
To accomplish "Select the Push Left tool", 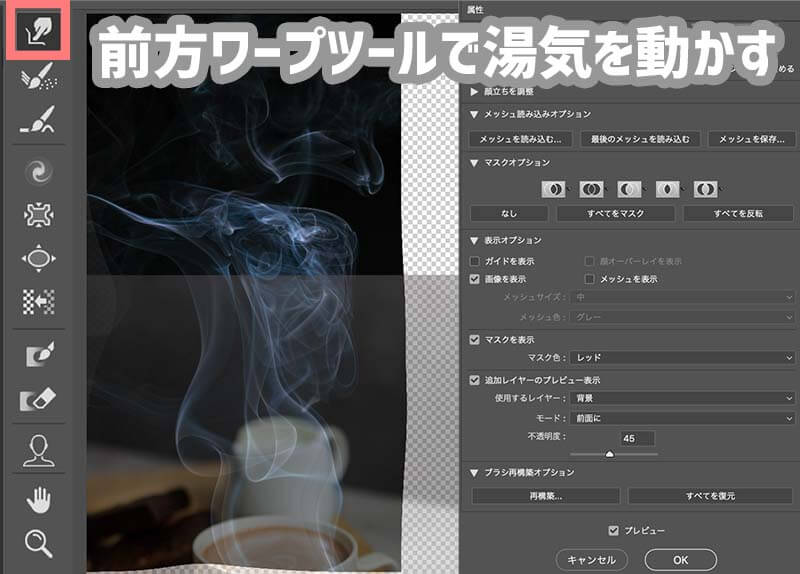I will [38, 302].
